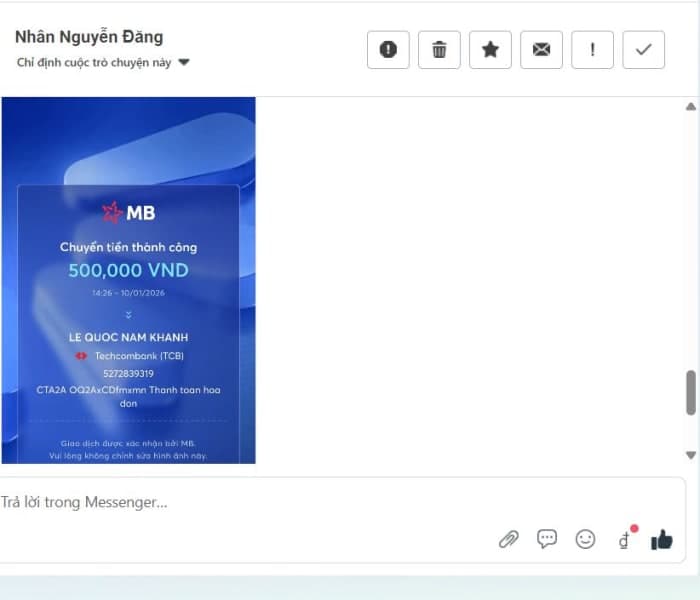Focus the 'Trả lời trong Messenger' reply field
700x600 pixels.
coord(342,502)
